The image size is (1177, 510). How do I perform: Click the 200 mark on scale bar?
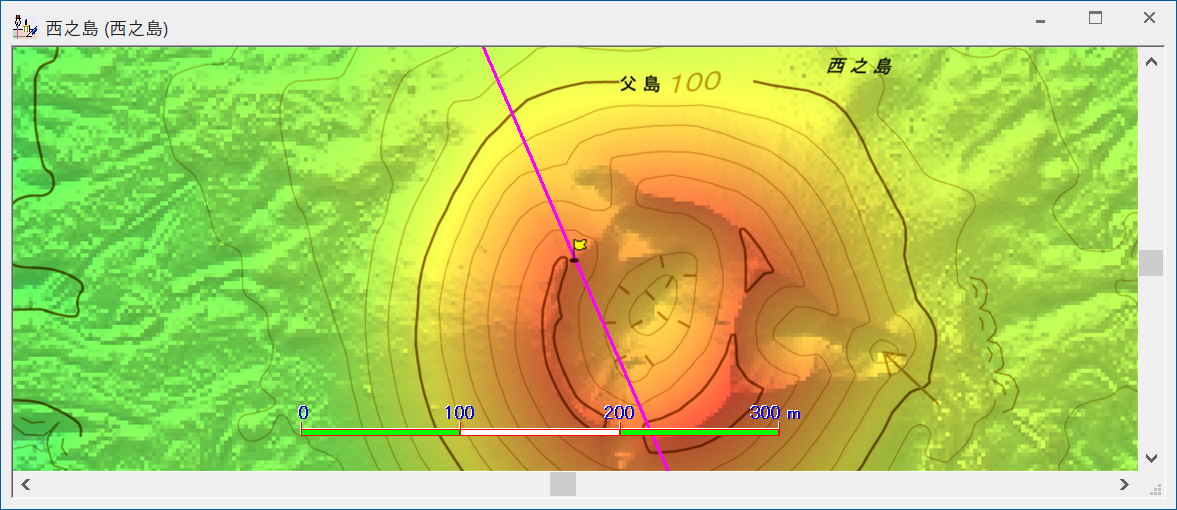619,412
